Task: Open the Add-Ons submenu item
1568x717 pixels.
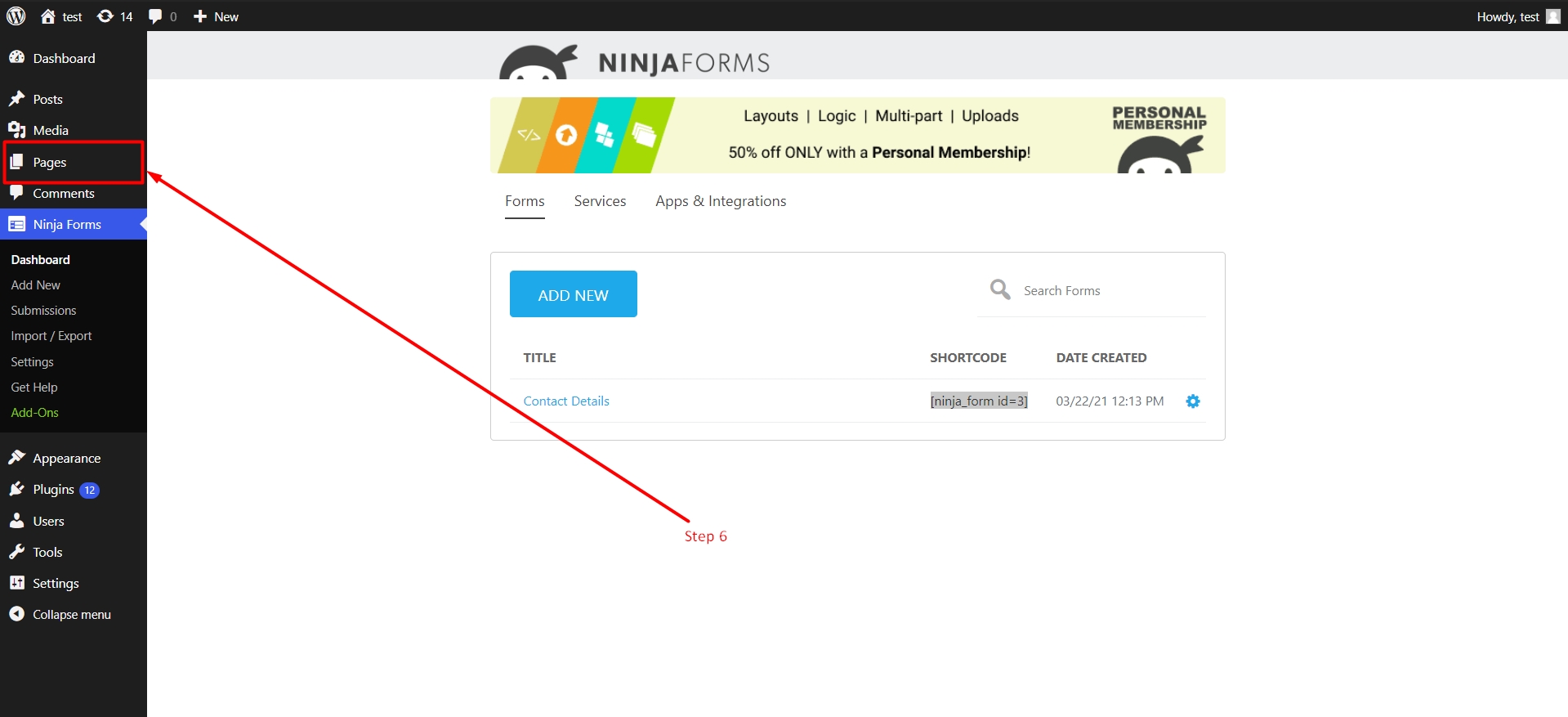Action: click(x=35, y=412)
